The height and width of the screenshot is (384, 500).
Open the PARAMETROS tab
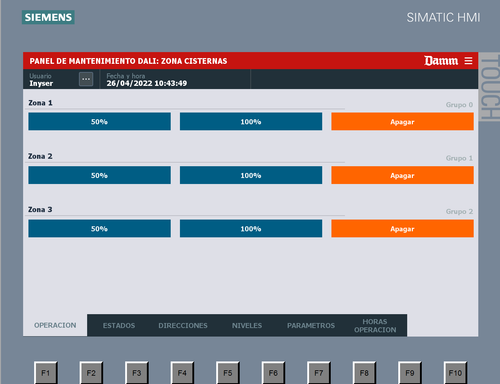[311, 325]
